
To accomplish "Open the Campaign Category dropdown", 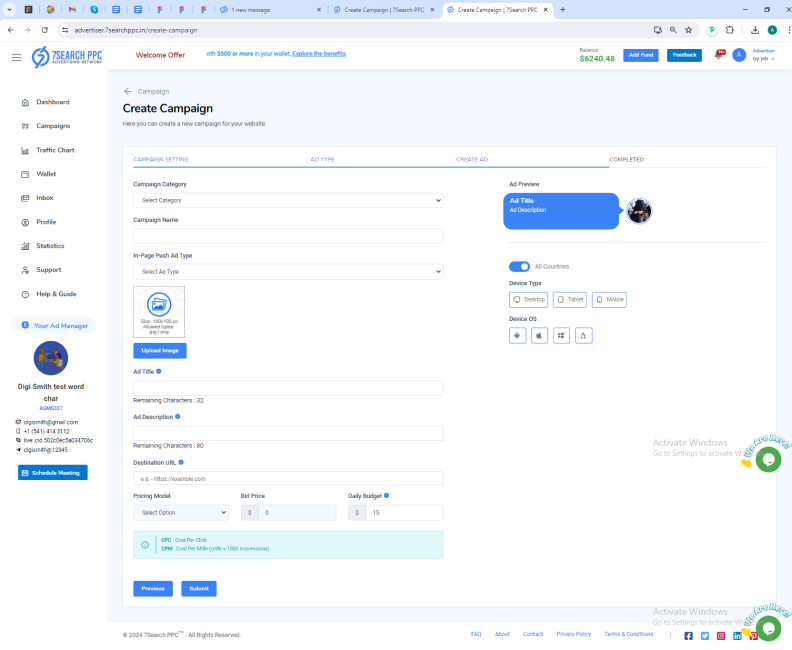I will [287, 200].
